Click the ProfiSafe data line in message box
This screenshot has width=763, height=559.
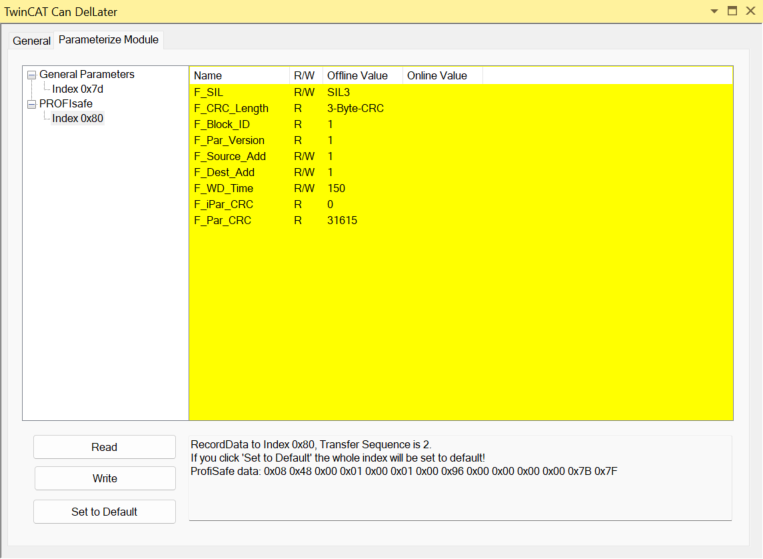tap(404, 471)
